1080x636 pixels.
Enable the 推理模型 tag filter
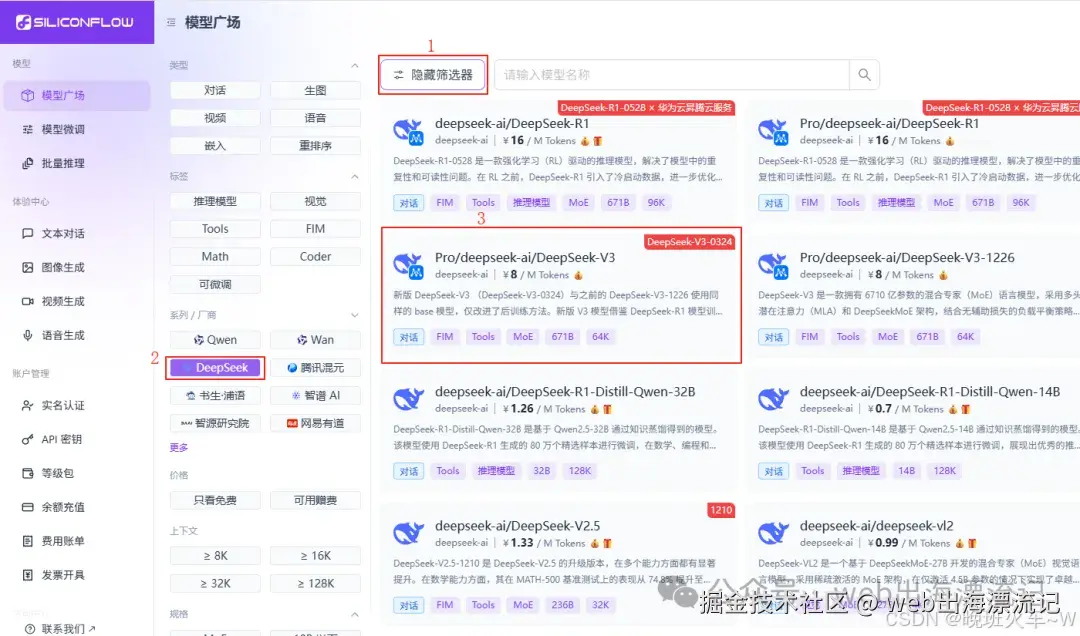pos(216,201)
